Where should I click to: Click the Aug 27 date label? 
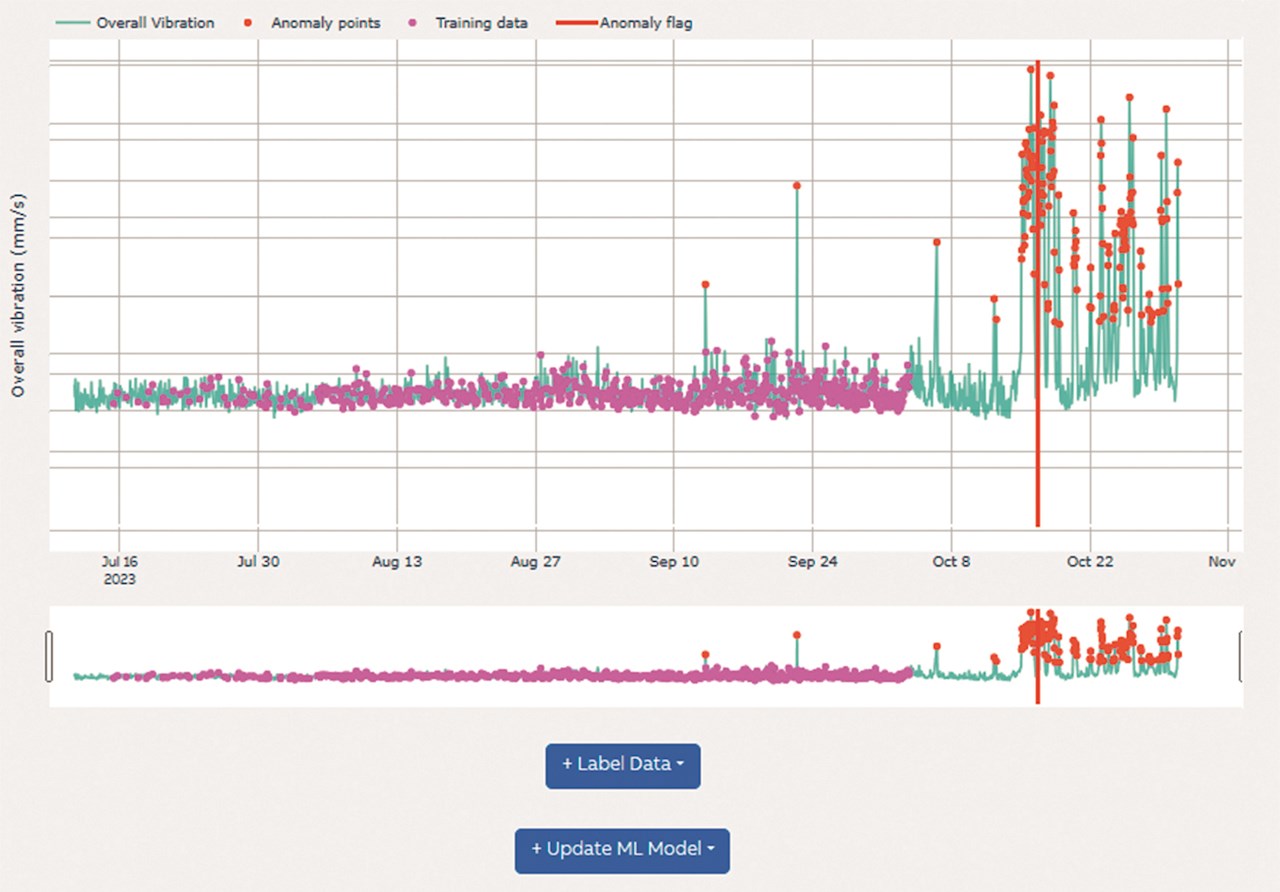point(535,562)
